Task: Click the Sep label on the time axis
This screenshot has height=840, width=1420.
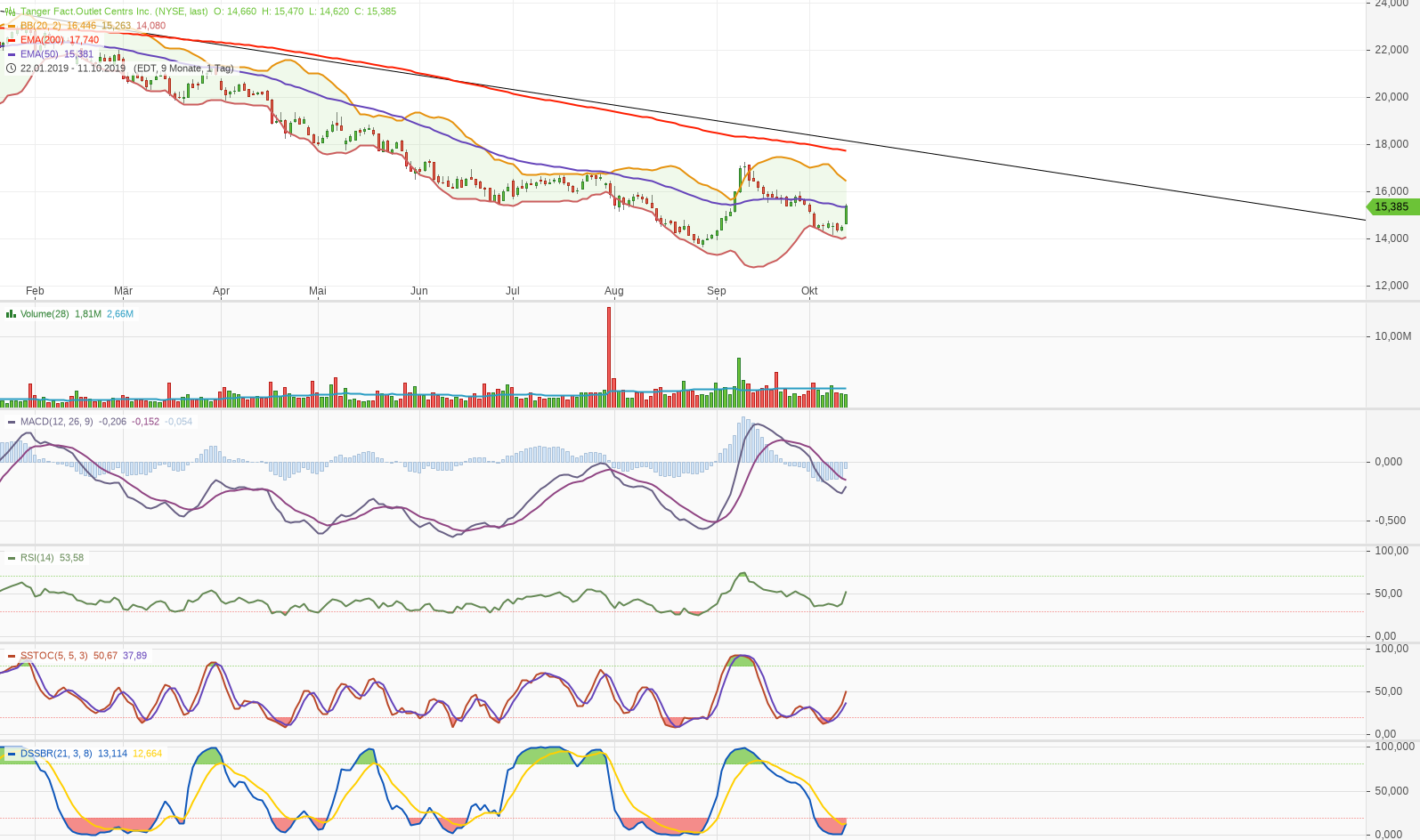Action: [716, 291]
